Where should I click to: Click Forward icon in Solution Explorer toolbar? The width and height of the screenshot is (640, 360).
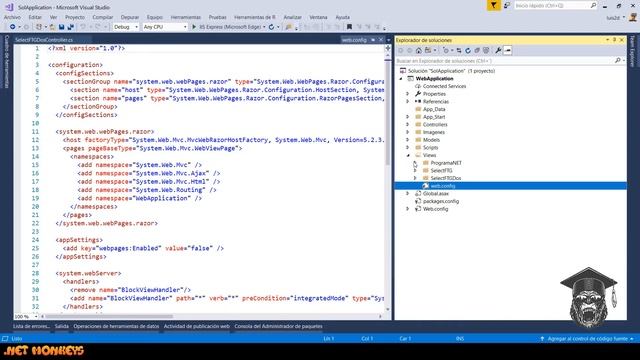tap(409, 50)
